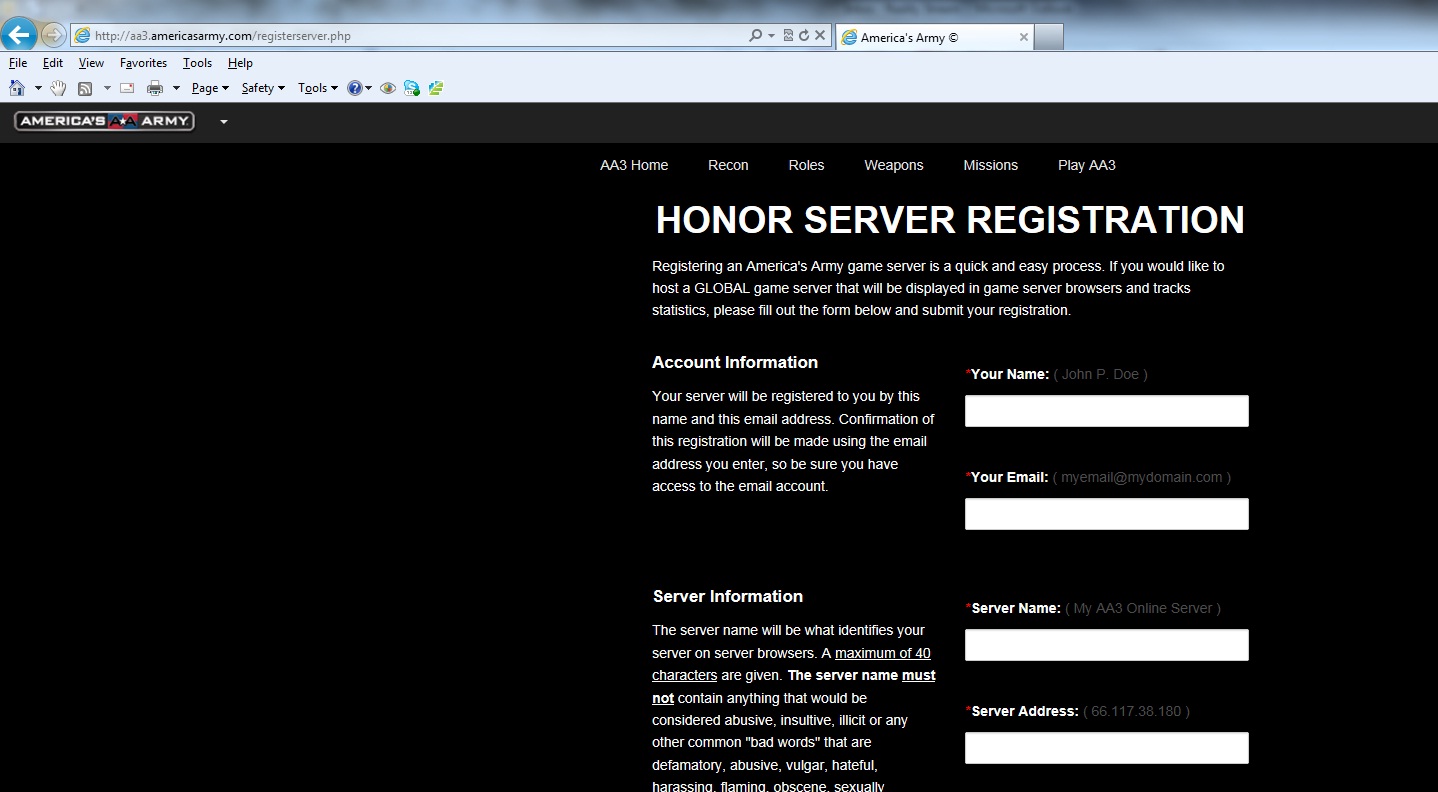Click the Compatibility View icon in the address bar
Screen dimensions: 1438x792
[788, 36]
